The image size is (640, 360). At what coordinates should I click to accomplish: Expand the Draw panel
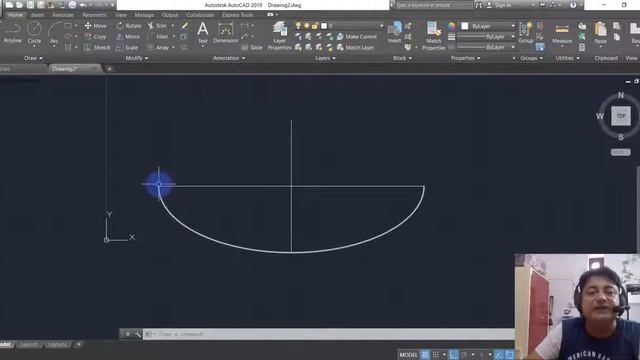tap(33, 58)
